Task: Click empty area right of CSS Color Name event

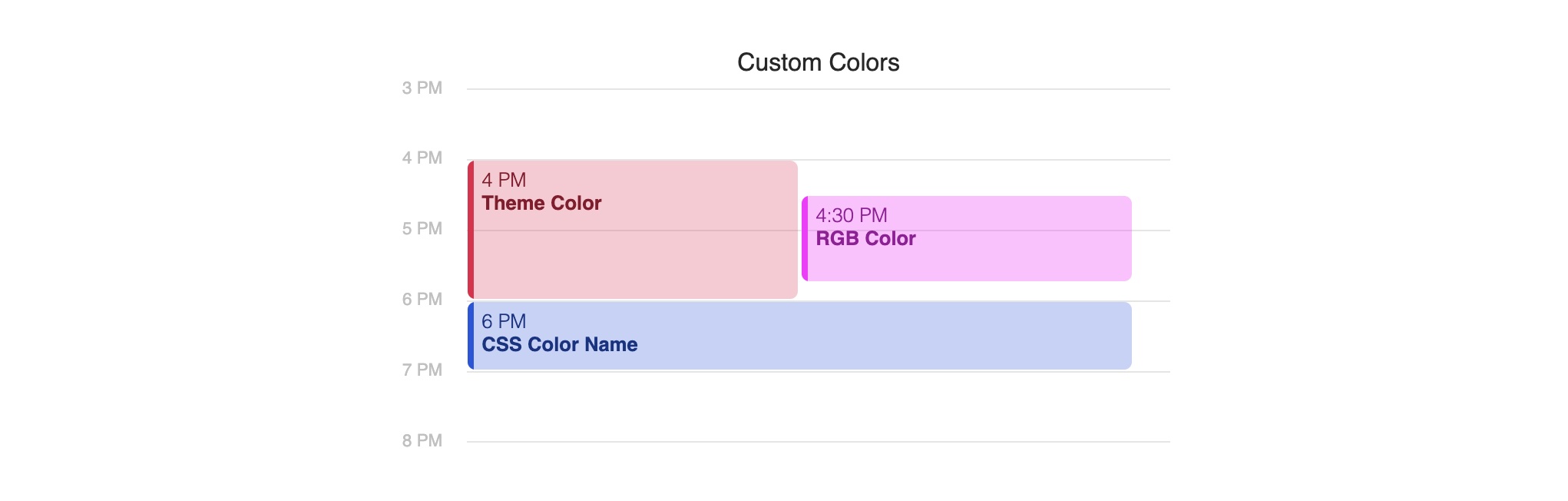Action: coord(1151,336)
